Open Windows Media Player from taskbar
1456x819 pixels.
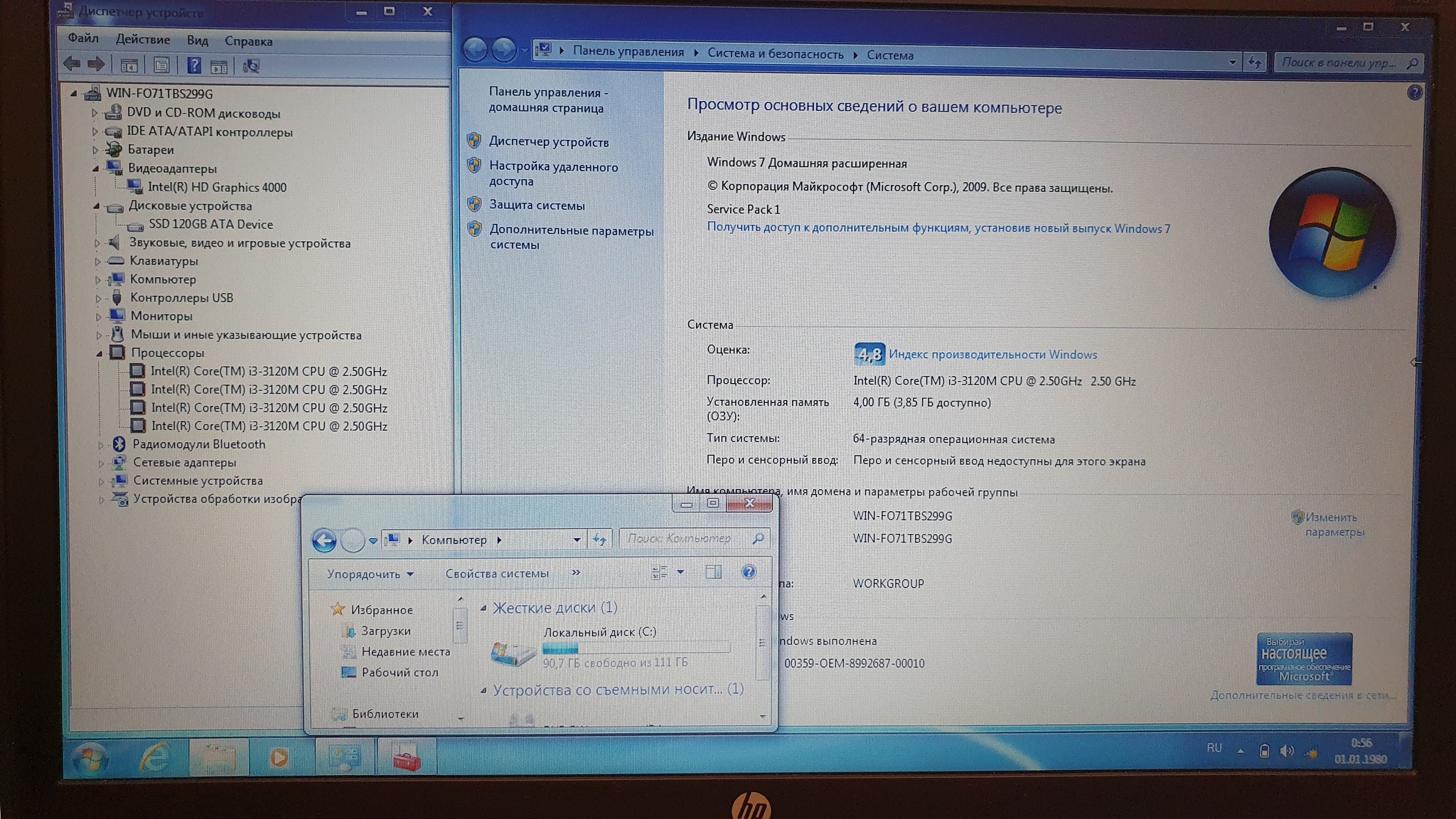click(279, 758)
